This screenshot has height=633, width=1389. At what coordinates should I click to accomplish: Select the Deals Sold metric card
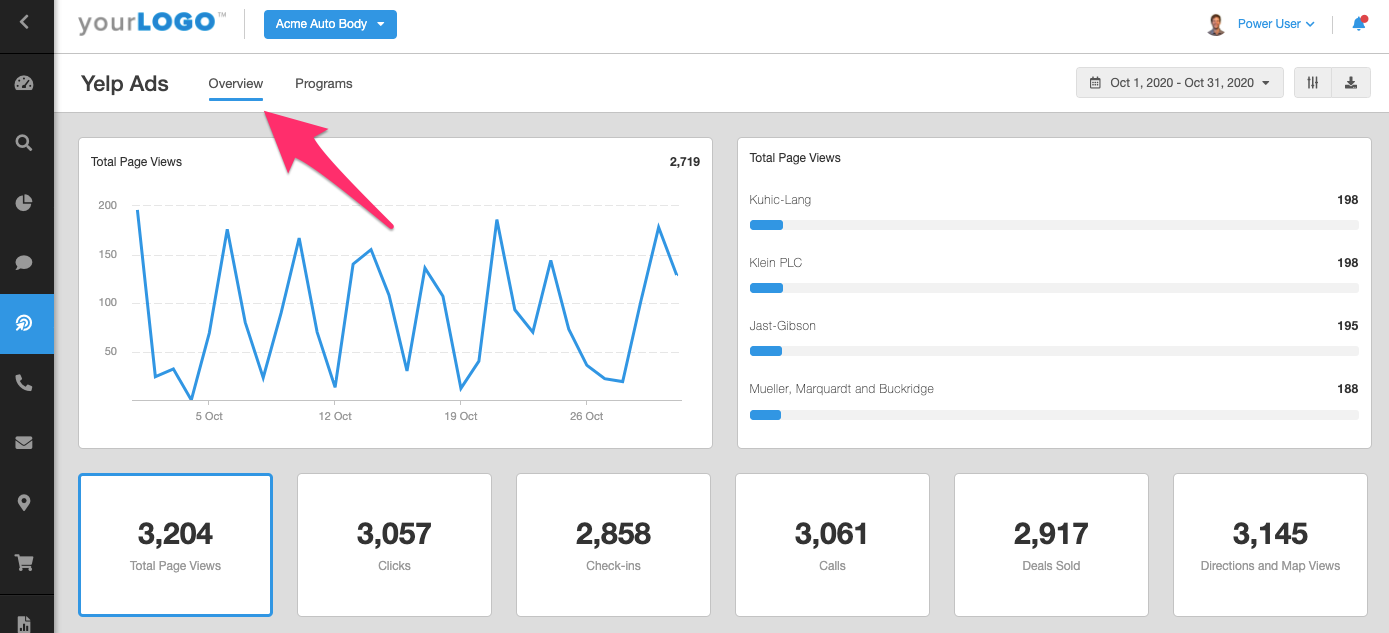tap(1051, 545)
